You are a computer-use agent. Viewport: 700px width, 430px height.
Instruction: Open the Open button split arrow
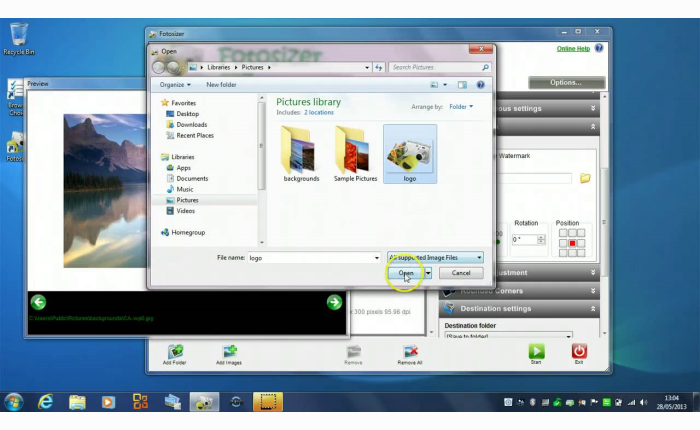tap(428, 273)
